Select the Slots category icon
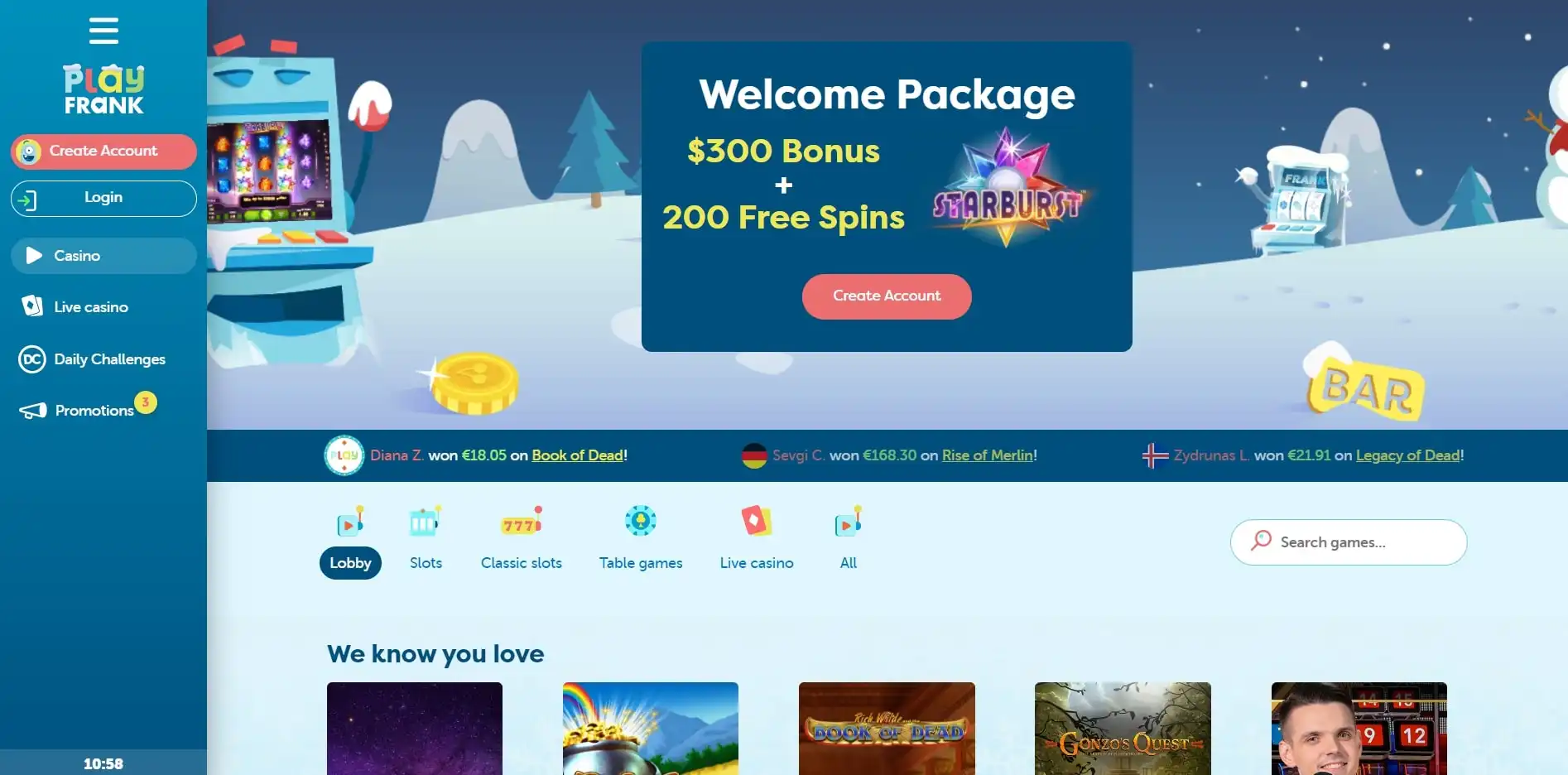The height and width of the screenshot is (775, 1568). coord(425,522)
